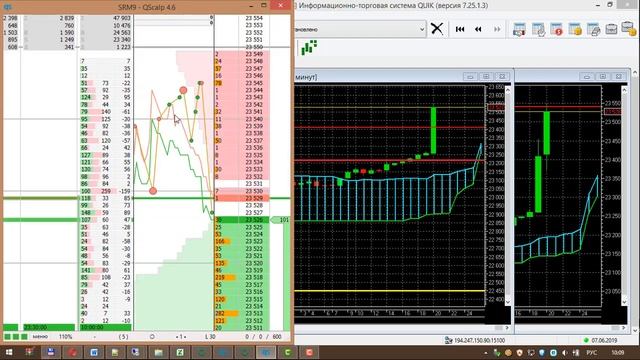
Task: Maximize the right-hand chart child window
Action: 602,76
